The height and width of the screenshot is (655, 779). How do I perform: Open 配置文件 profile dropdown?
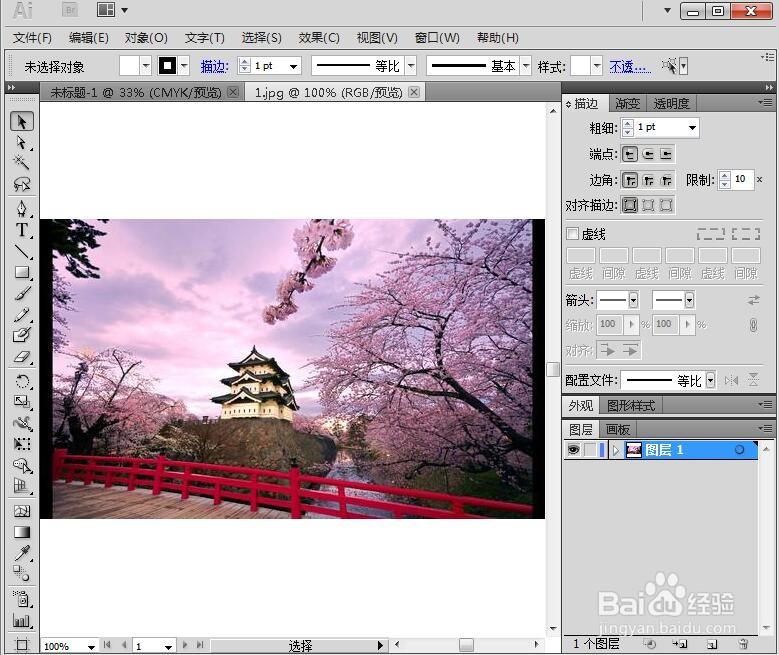pos(711,381)
